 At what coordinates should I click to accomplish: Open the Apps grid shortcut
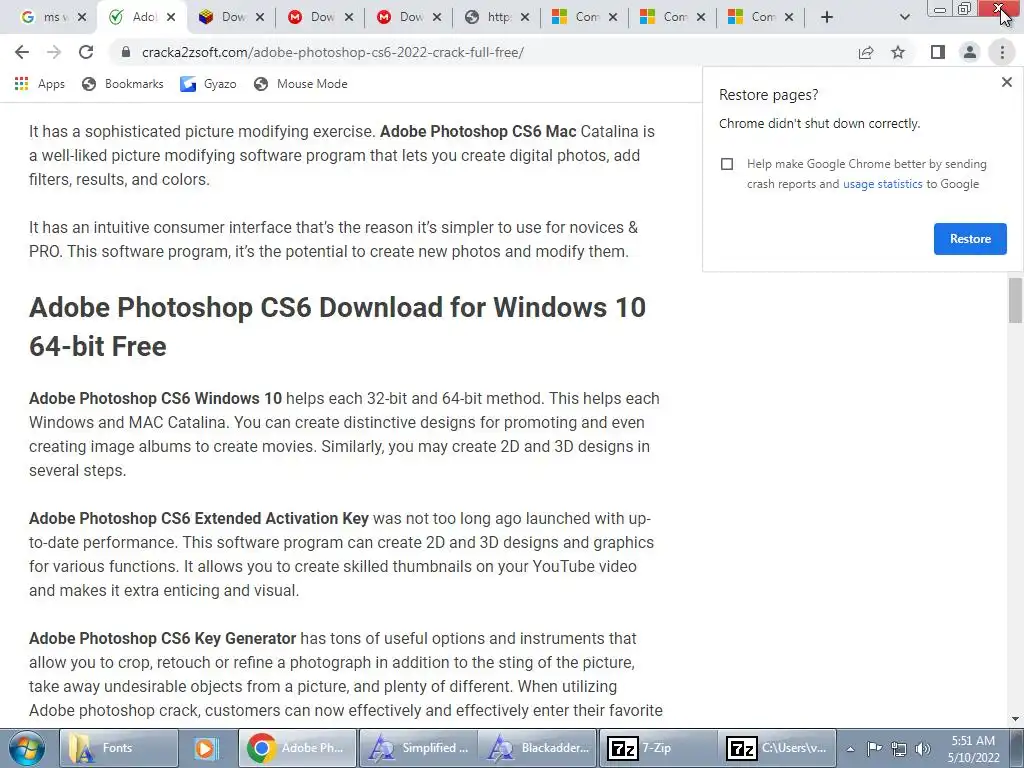pyautogui.click(x=39, y=84)
